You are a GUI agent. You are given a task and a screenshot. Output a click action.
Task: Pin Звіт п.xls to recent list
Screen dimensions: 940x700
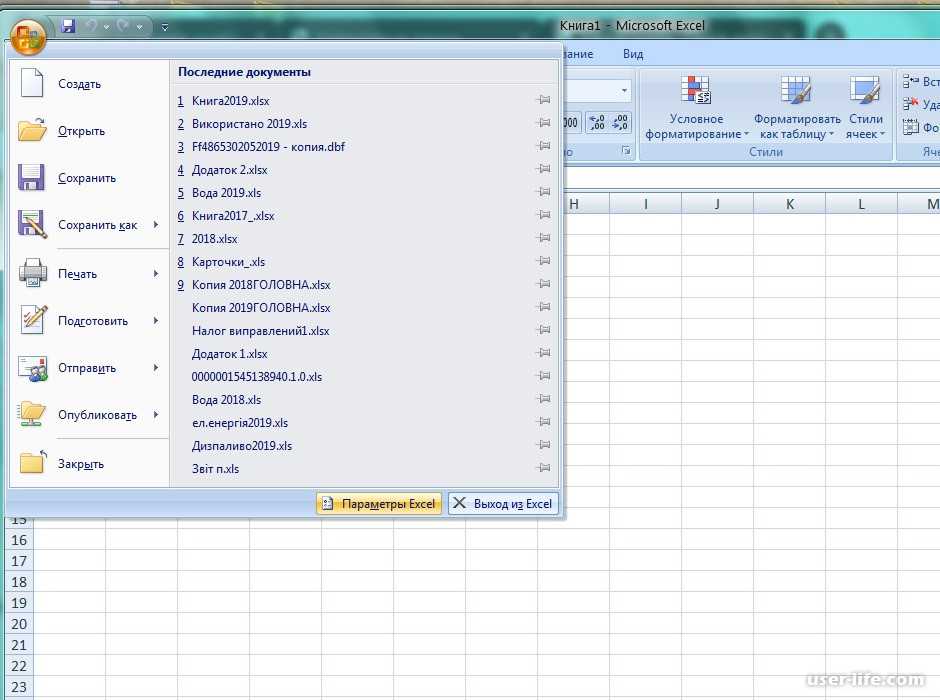click(x=543, y=467)
